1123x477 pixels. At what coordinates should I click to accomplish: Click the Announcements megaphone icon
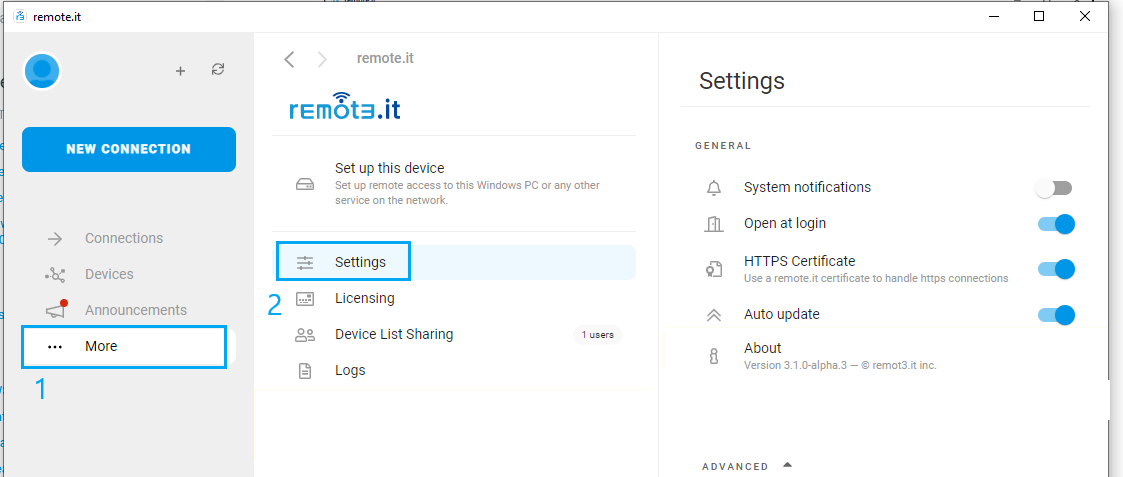[56, 309]
